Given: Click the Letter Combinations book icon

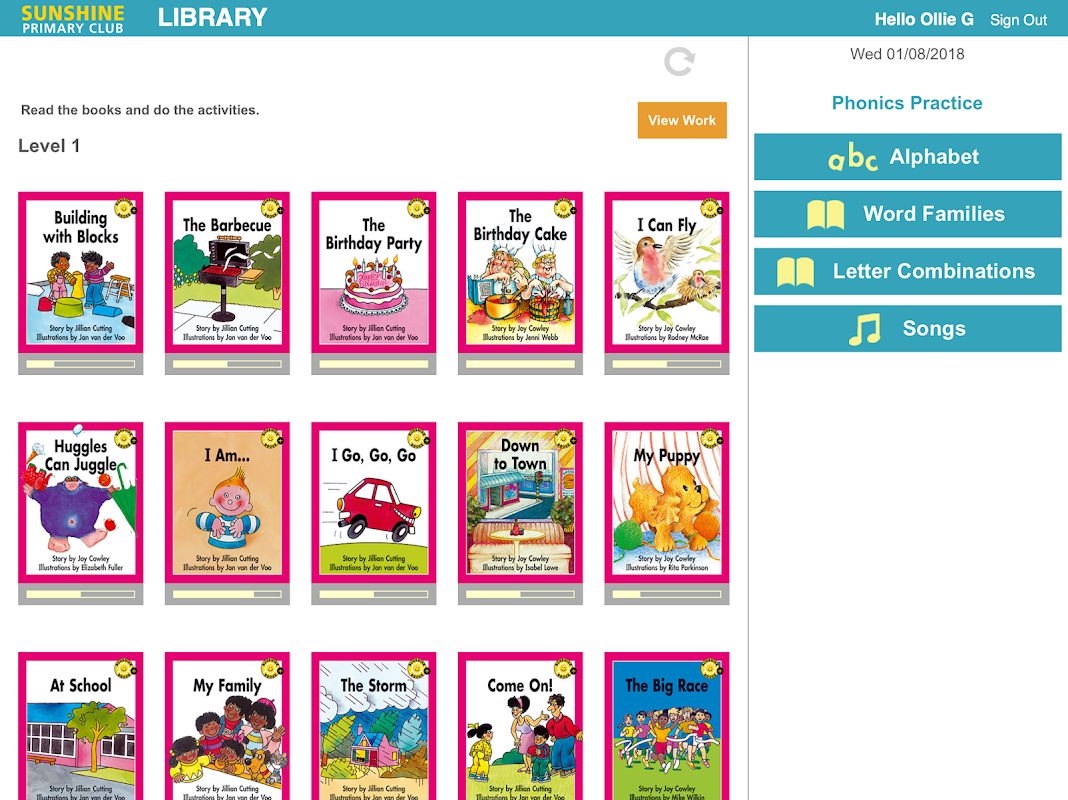Looking at the screenshot, I should [x=796, y=272].
